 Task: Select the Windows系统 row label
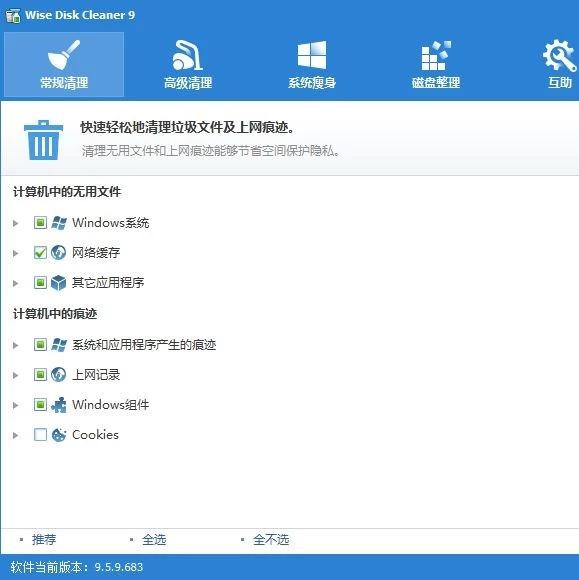pyautogui.click(x=111, y=223)
